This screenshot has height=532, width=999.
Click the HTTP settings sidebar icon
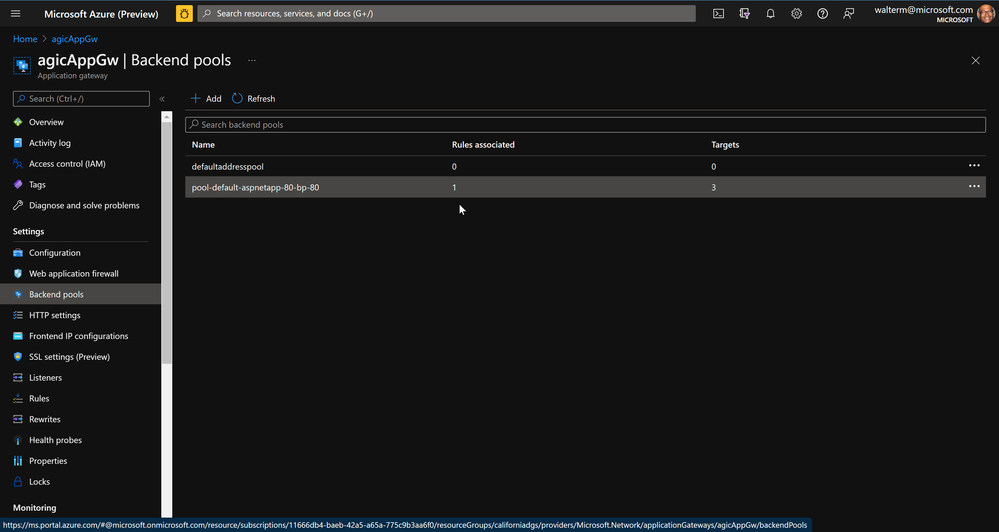pos(18,315)
